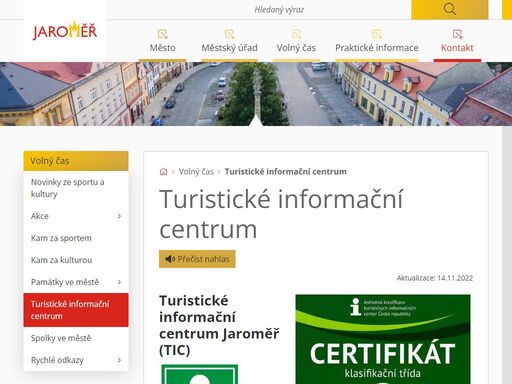Click the green TIC information sign image
Image resolution: width=512 pixels, height=384 pixels.
[x=200, y=374]
